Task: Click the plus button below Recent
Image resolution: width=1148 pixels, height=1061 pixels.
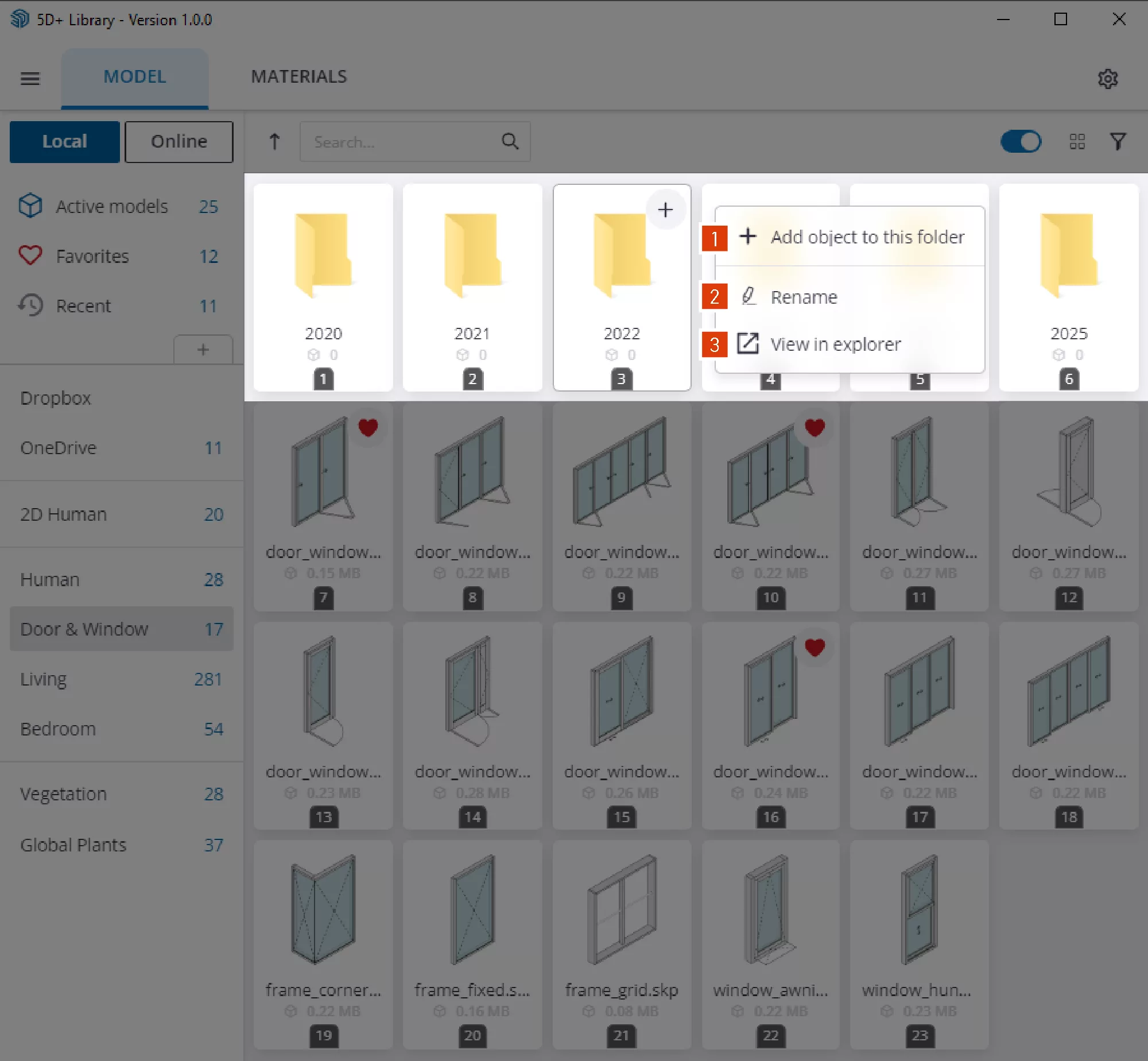Action: point(204,350)
